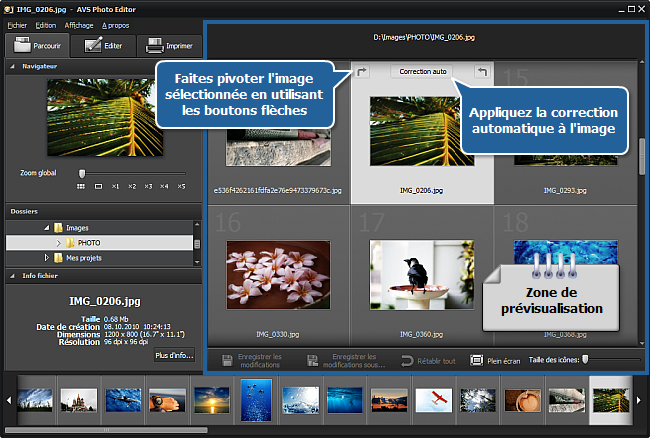Open the Affichage menu
The height and width of the screenshot is (439, 650).
(79, 25)
